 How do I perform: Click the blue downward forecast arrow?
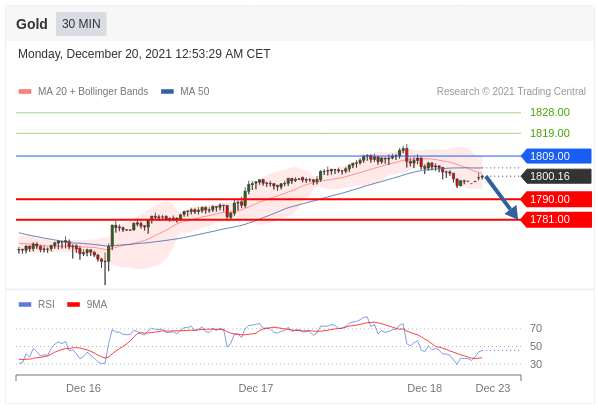coord(502,197)
